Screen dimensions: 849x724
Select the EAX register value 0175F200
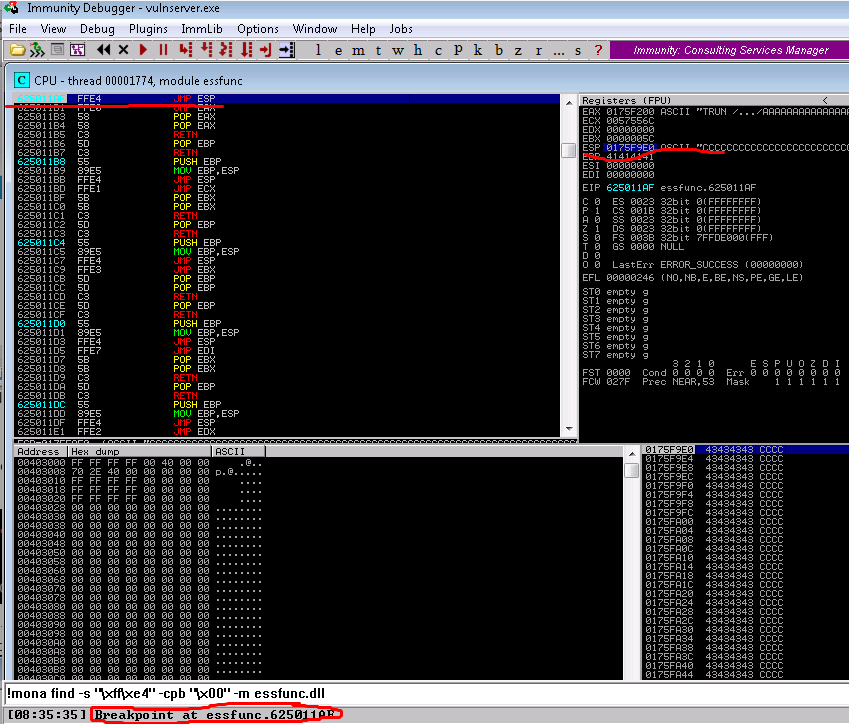630,112
